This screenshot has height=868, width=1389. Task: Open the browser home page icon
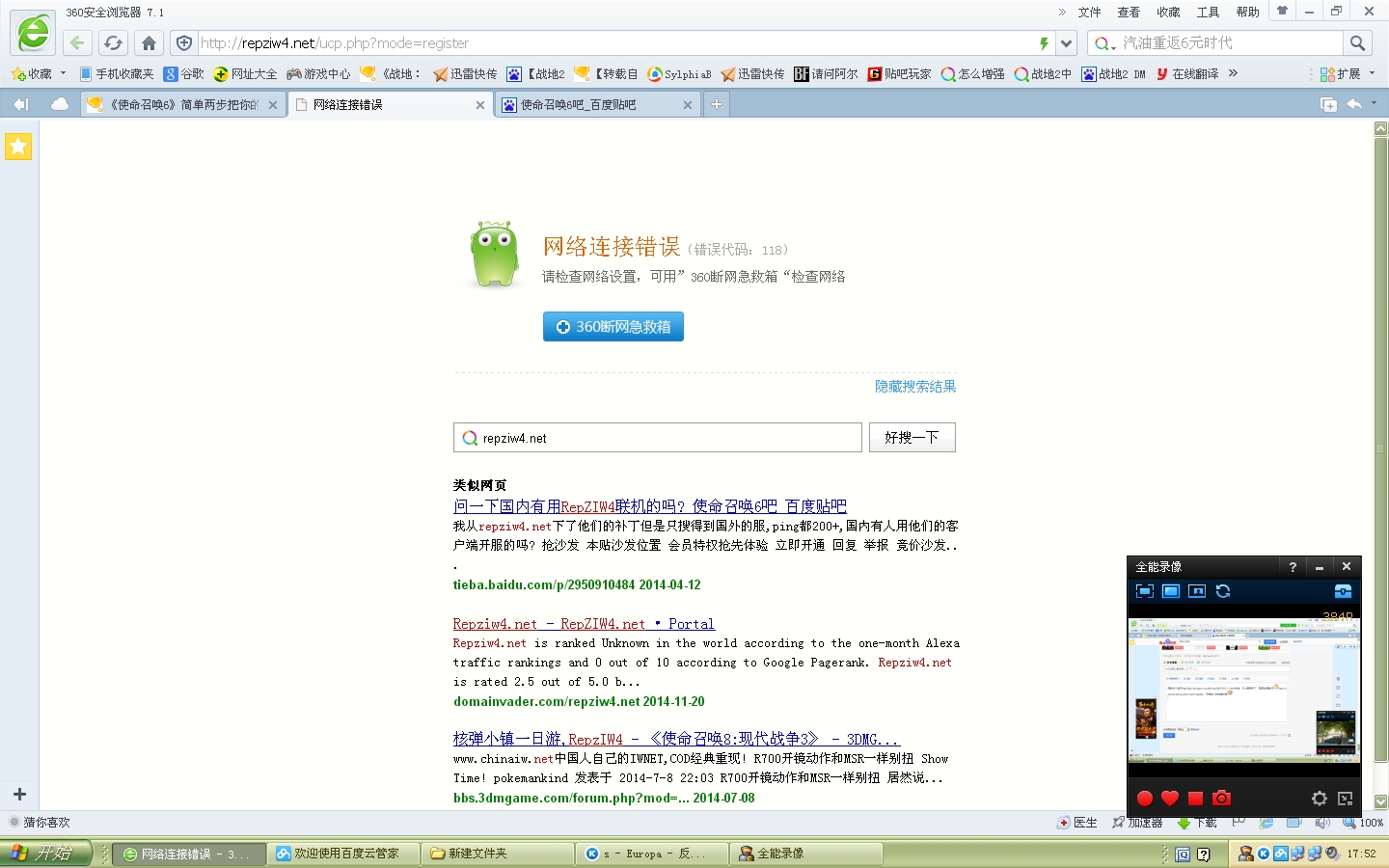(149, 42)
